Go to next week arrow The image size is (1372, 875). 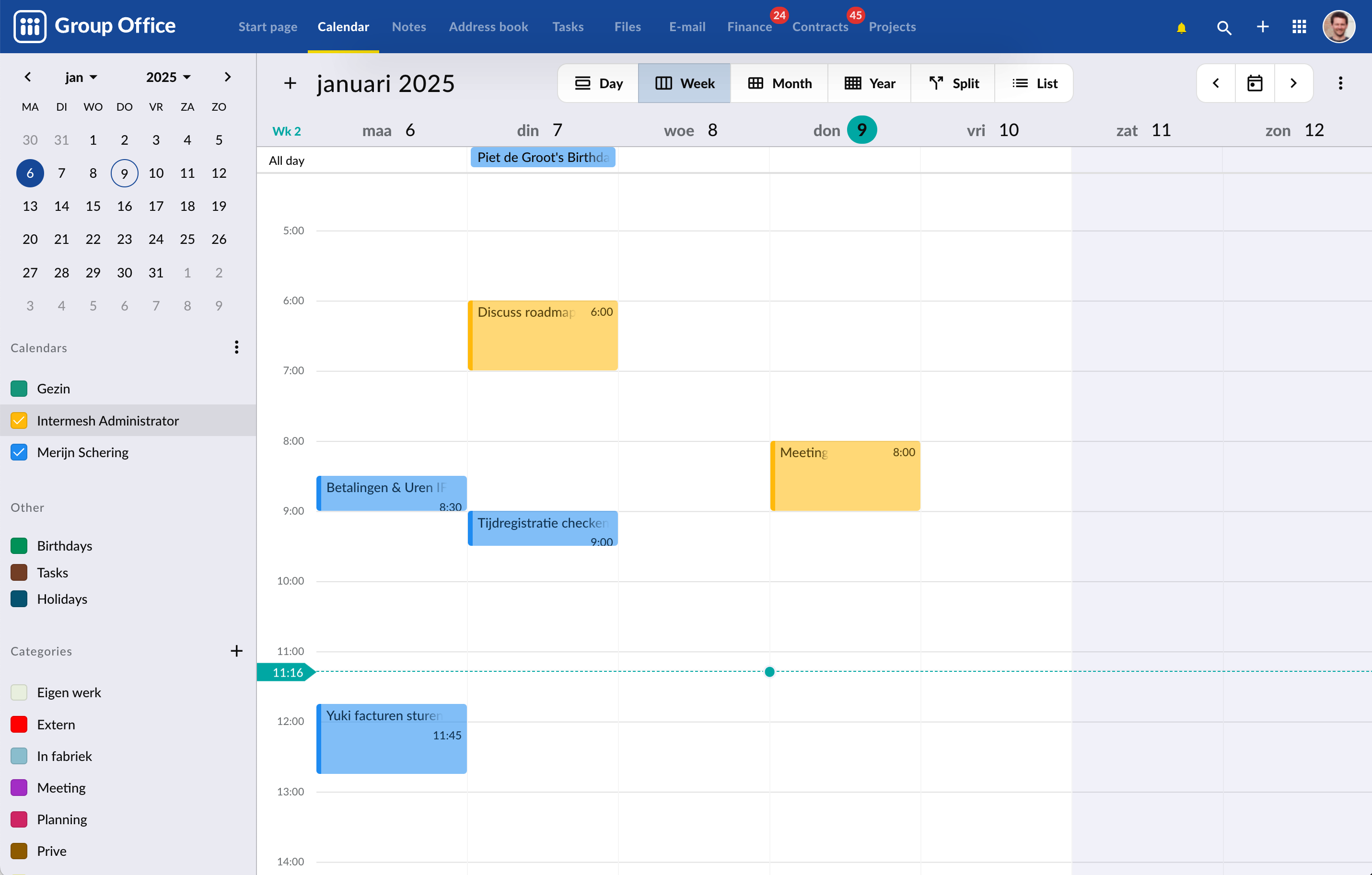[1293, 83]
